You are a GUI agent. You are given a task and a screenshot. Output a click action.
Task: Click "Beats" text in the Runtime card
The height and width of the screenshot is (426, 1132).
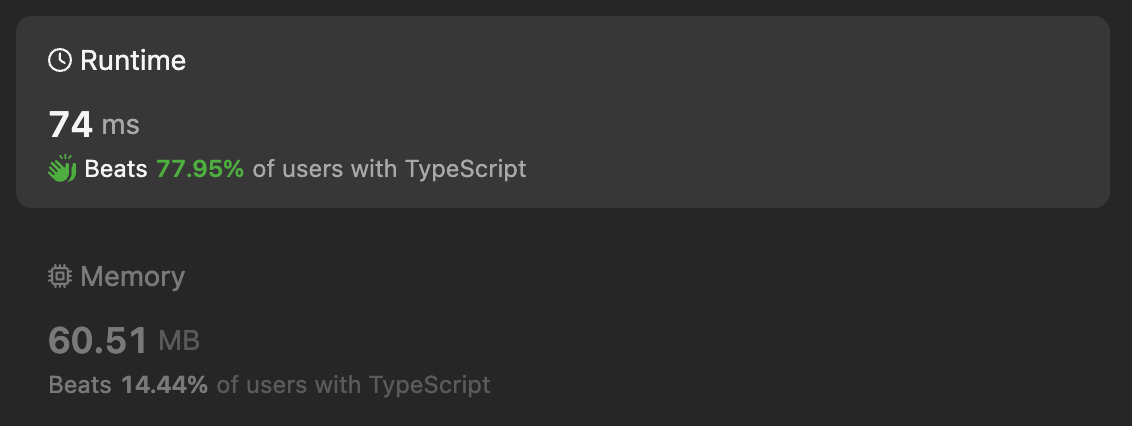pos(116,169)
